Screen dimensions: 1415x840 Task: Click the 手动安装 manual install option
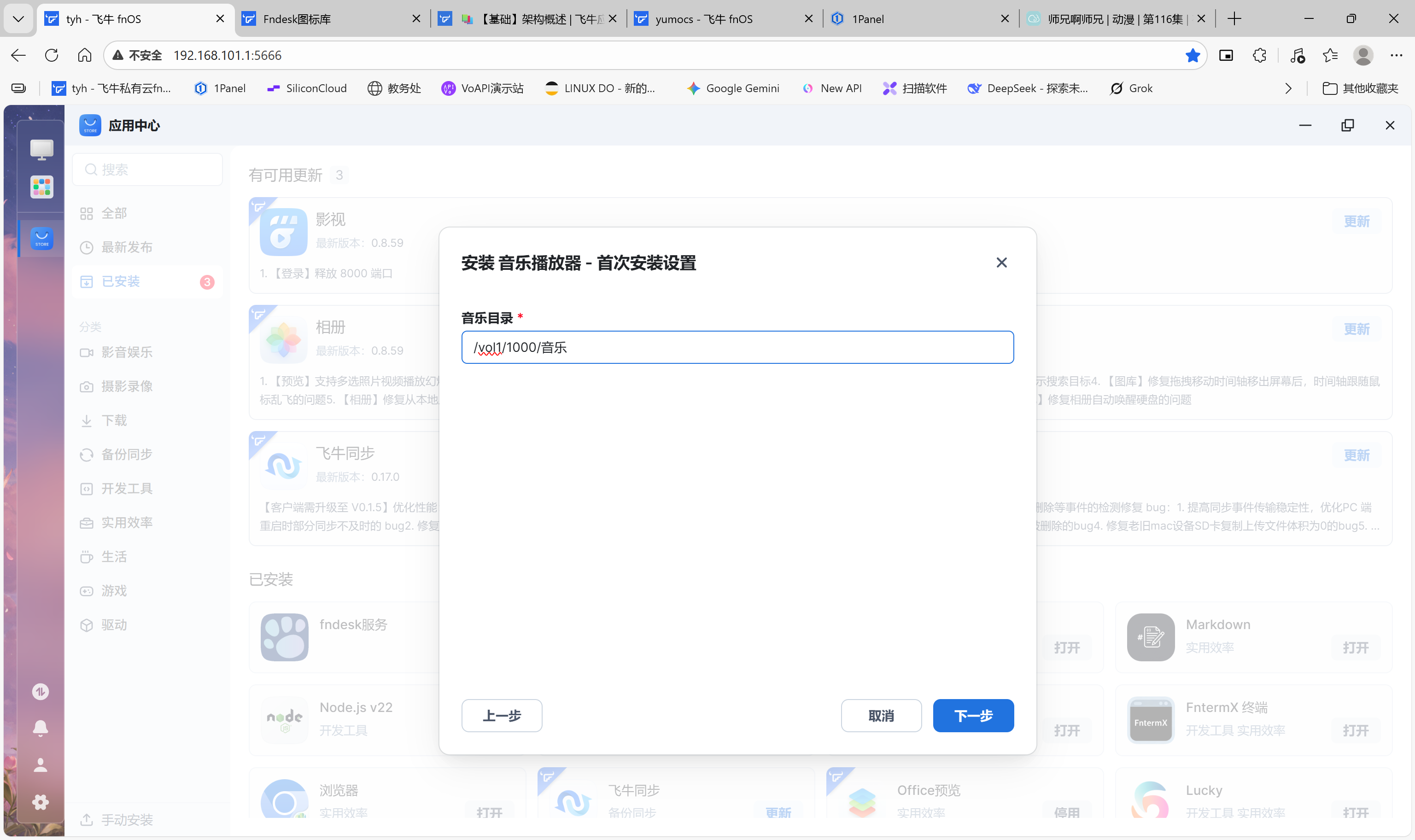pos(127,819)
